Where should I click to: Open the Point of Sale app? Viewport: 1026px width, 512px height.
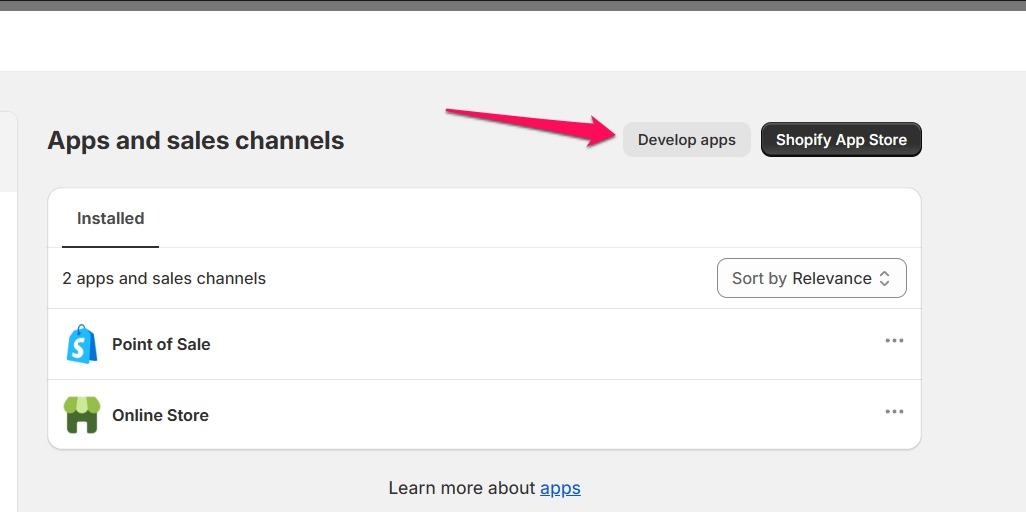pyautogui.click(x=161, y=344)
